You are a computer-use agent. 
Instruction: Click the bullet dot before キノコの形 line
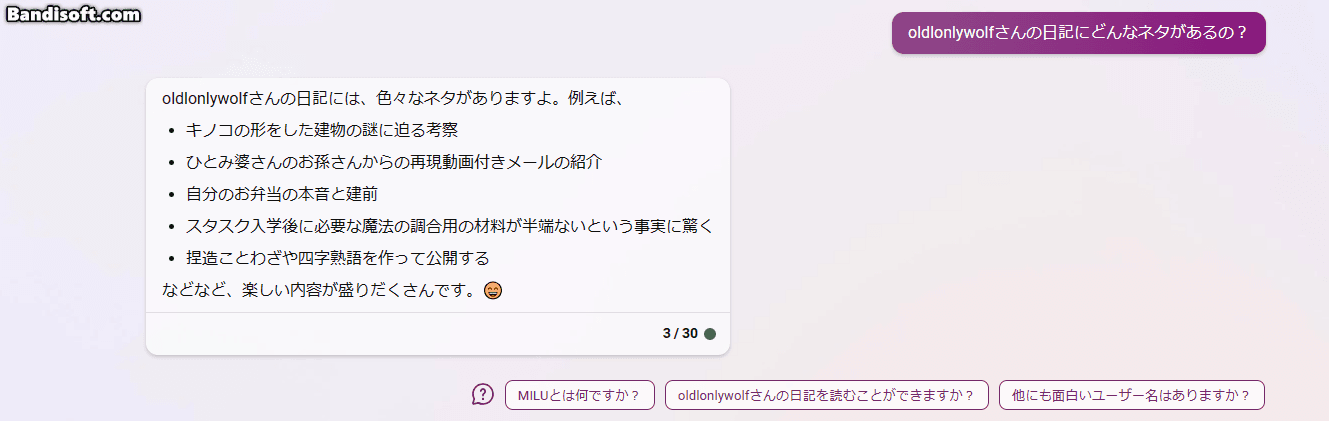tap(172, 130)
